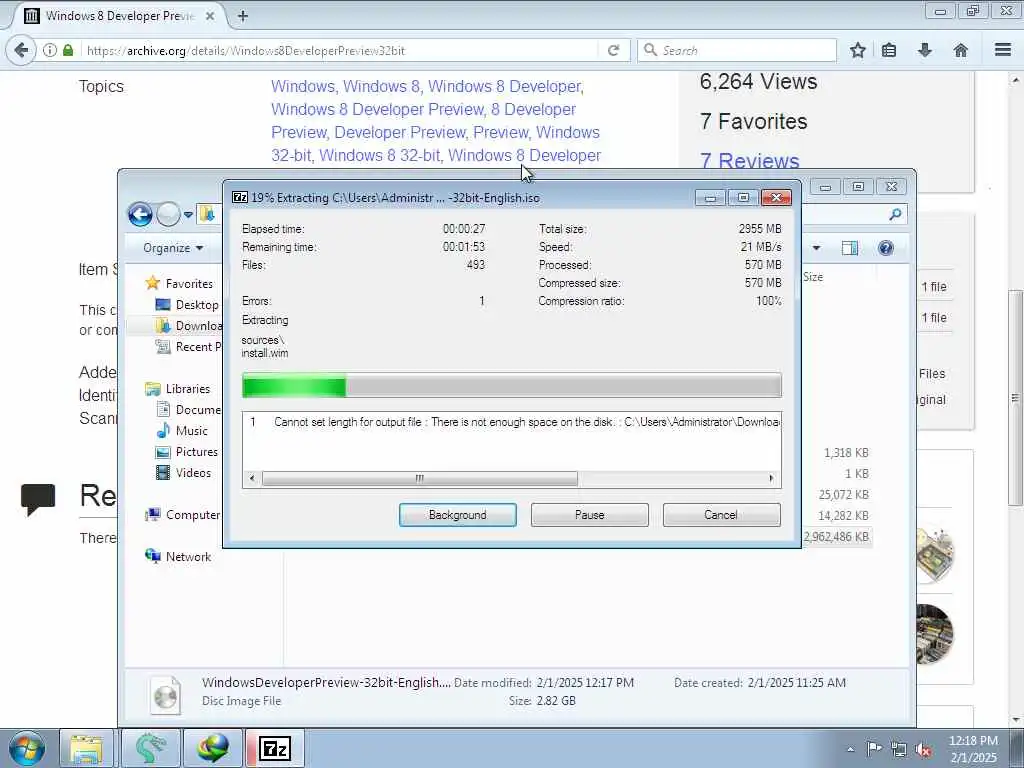This screenshot has width=1024, height=768.
Task: Show hidden system tray icons
Action: [850, 749]
